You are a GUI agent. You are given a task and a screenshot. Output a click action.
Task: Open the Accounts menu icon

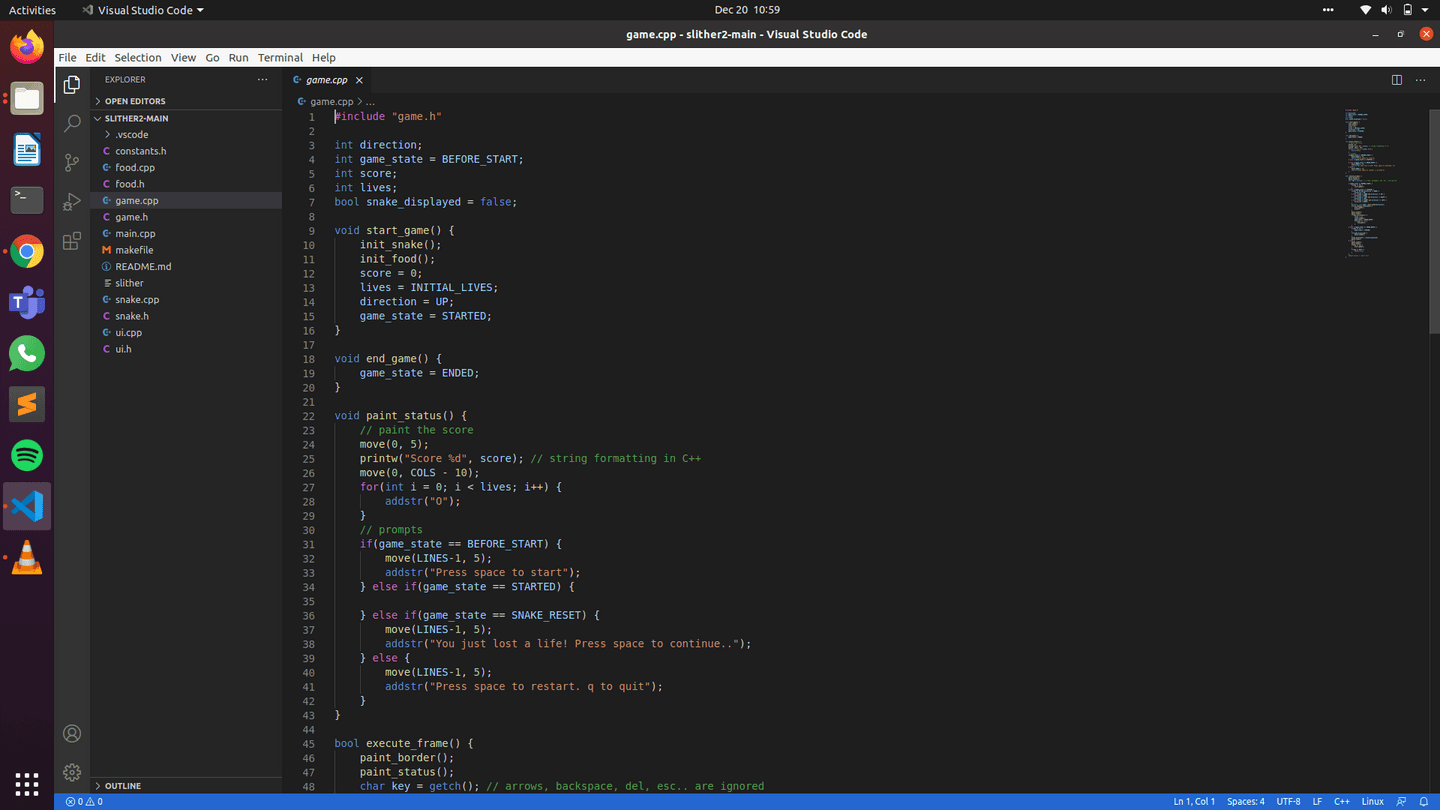pos(72,733)
